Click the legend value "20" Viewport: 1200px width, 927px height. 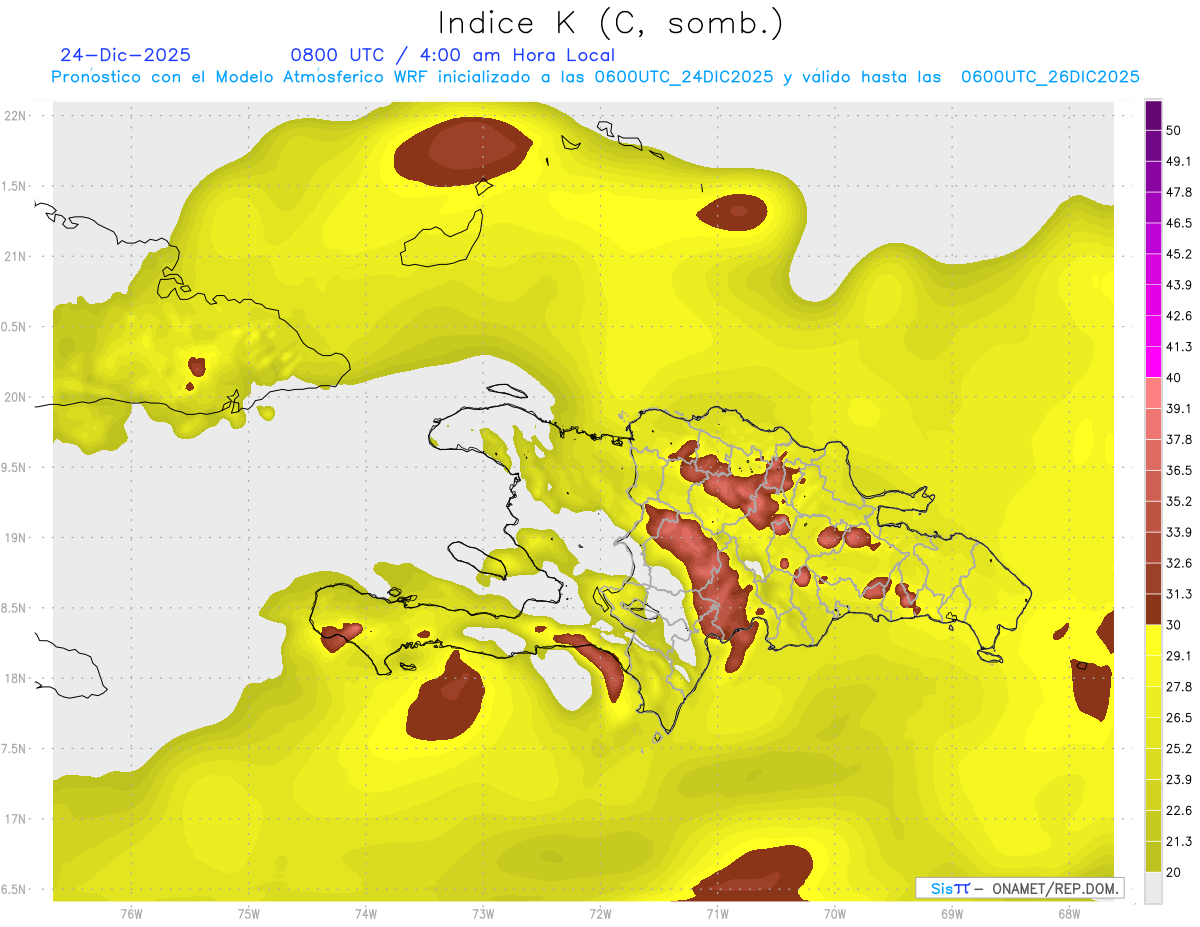click(x=1174, y=872)
